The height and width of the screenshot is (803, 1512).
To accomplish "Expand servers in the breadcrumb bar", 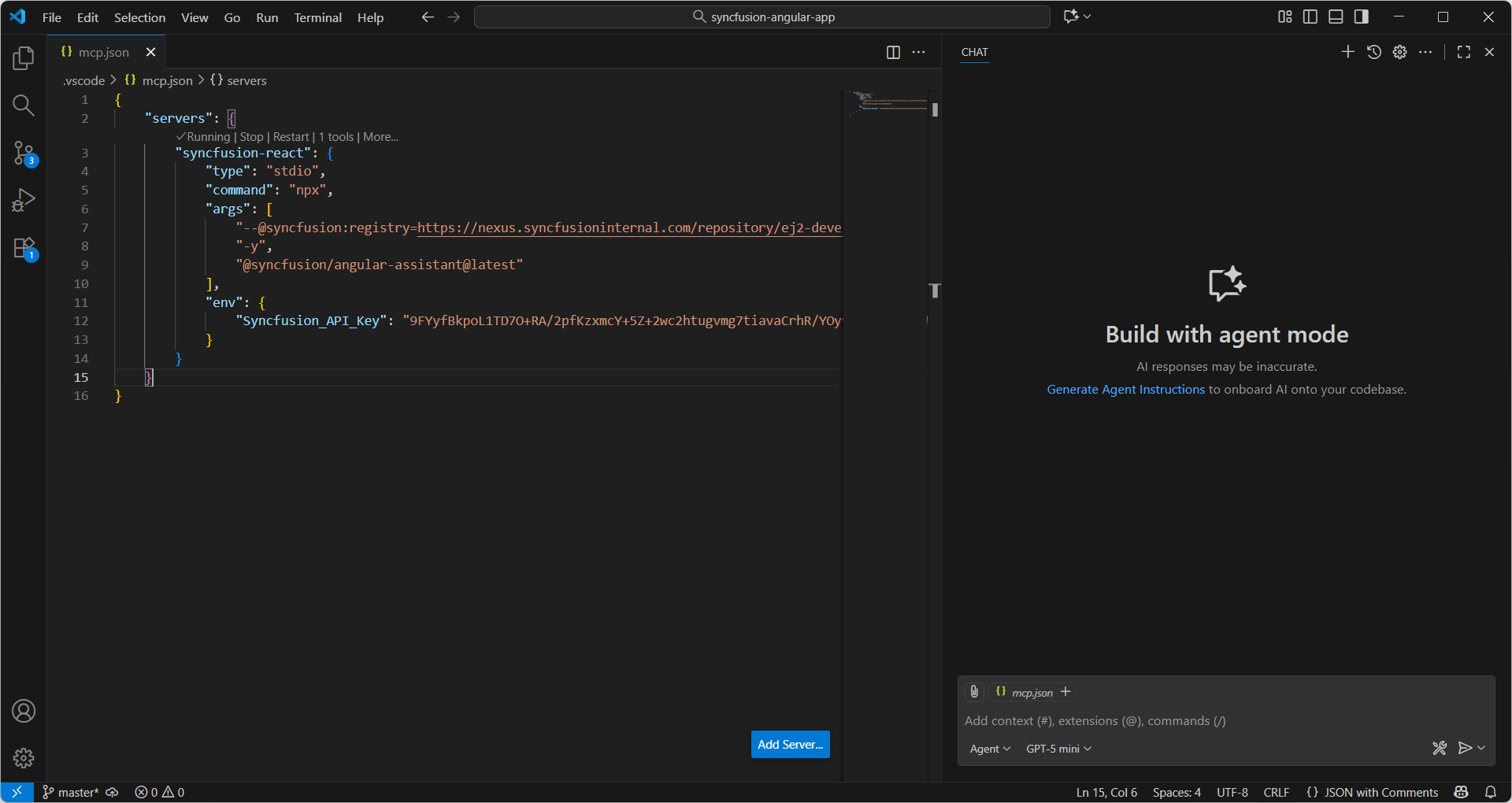I will coord(246,80).
